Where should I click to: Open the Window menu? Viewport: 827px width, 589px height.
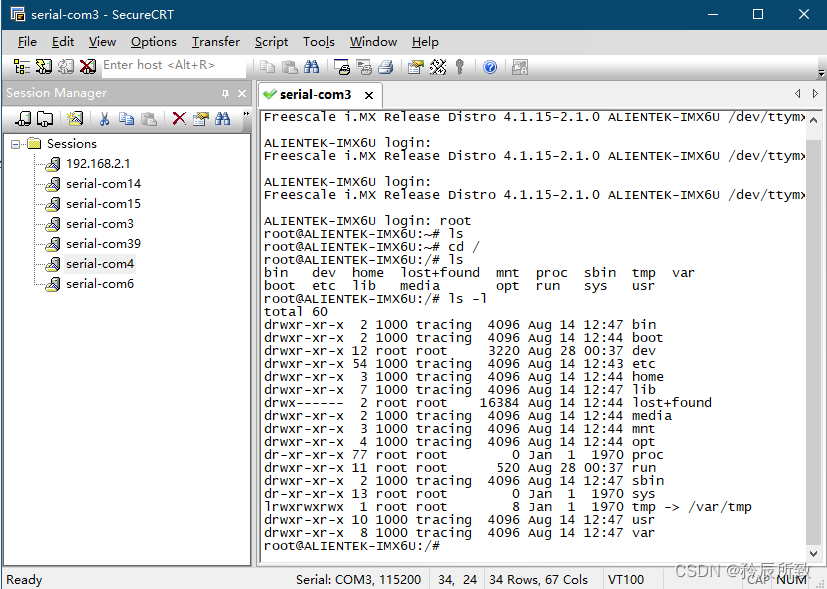coord(373,42)
